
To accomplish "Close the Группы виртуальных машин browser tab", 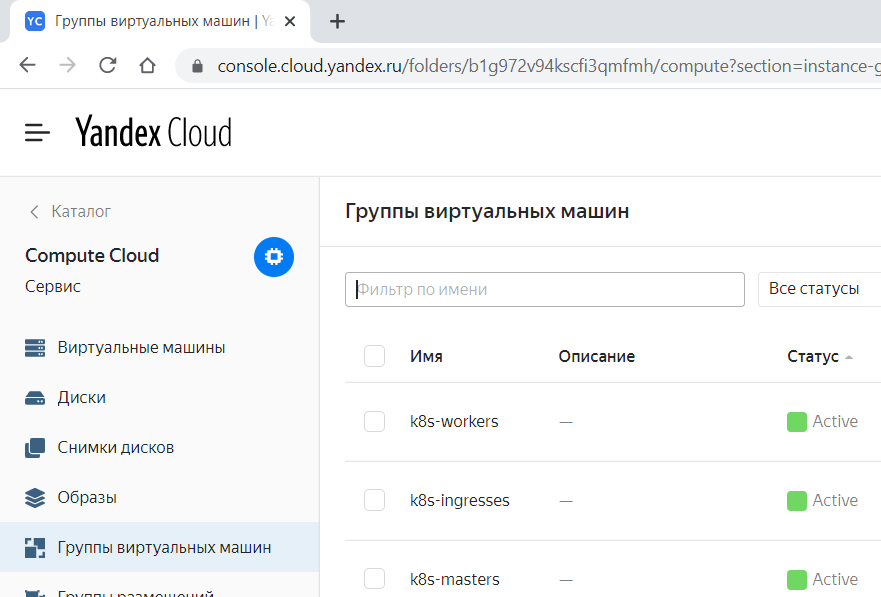I will click(x=290, y=21).
